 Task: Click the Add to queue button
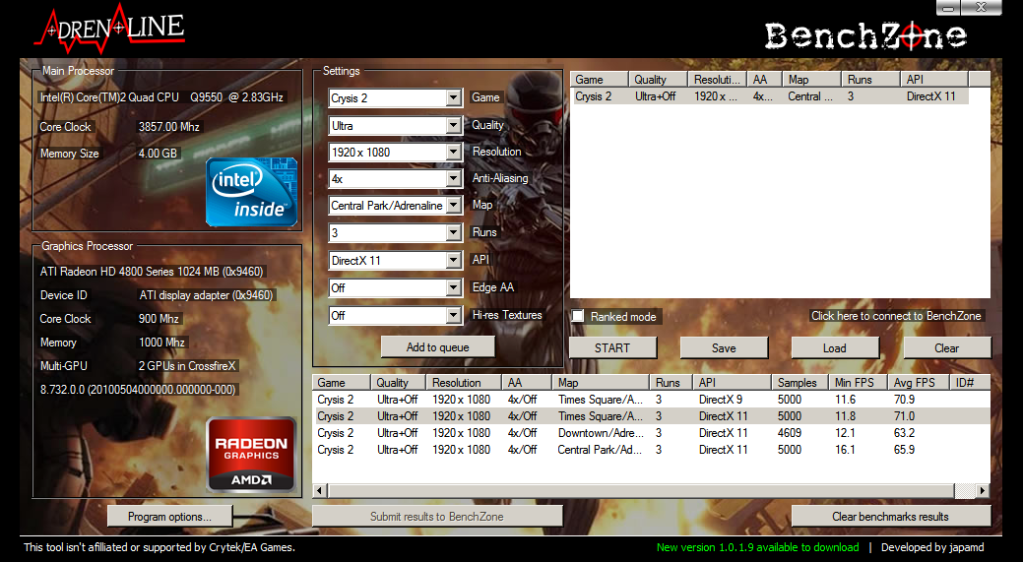[x=438, y=347]
